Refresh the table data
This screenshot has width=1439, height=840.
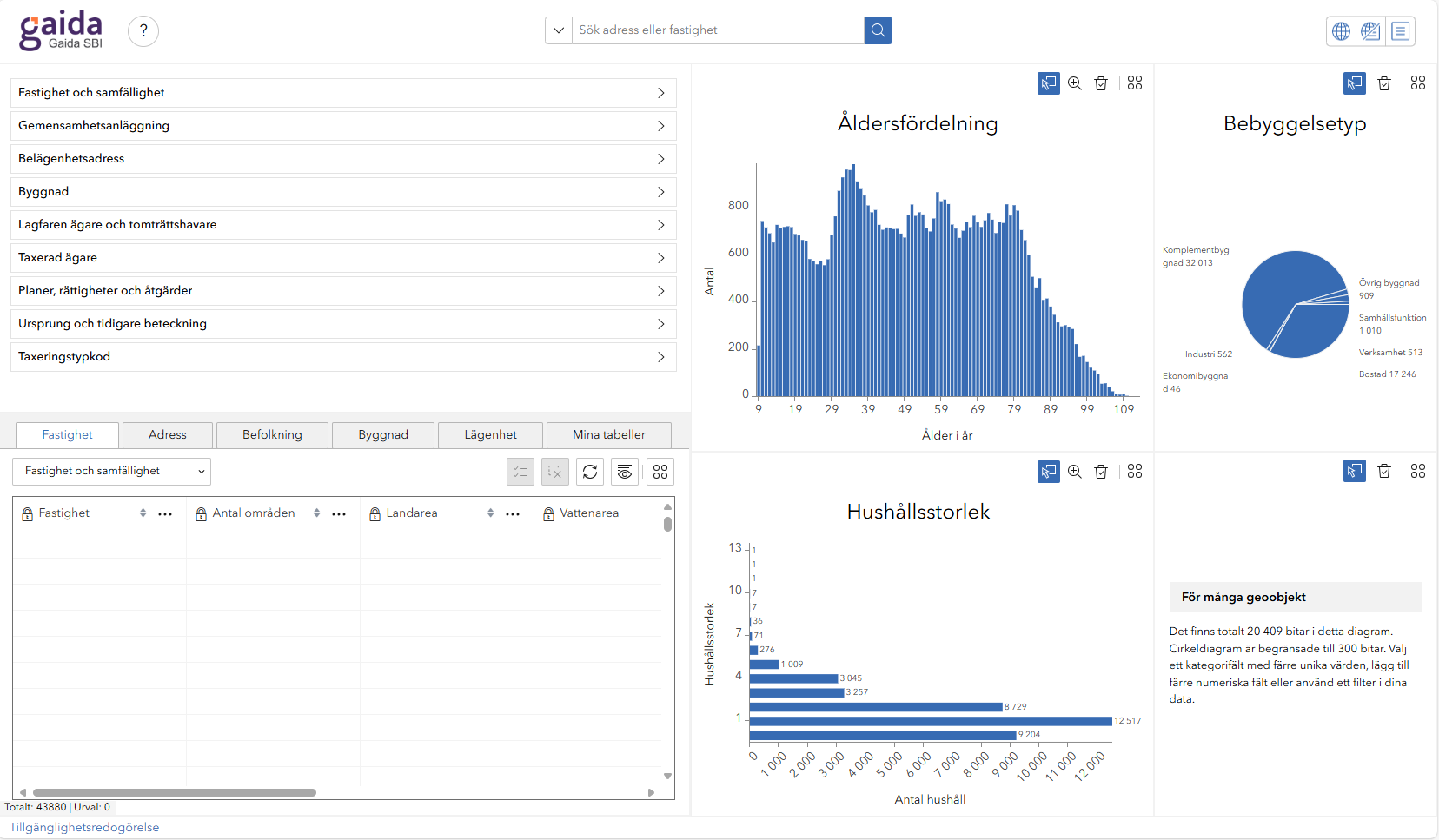pos(590,472)
